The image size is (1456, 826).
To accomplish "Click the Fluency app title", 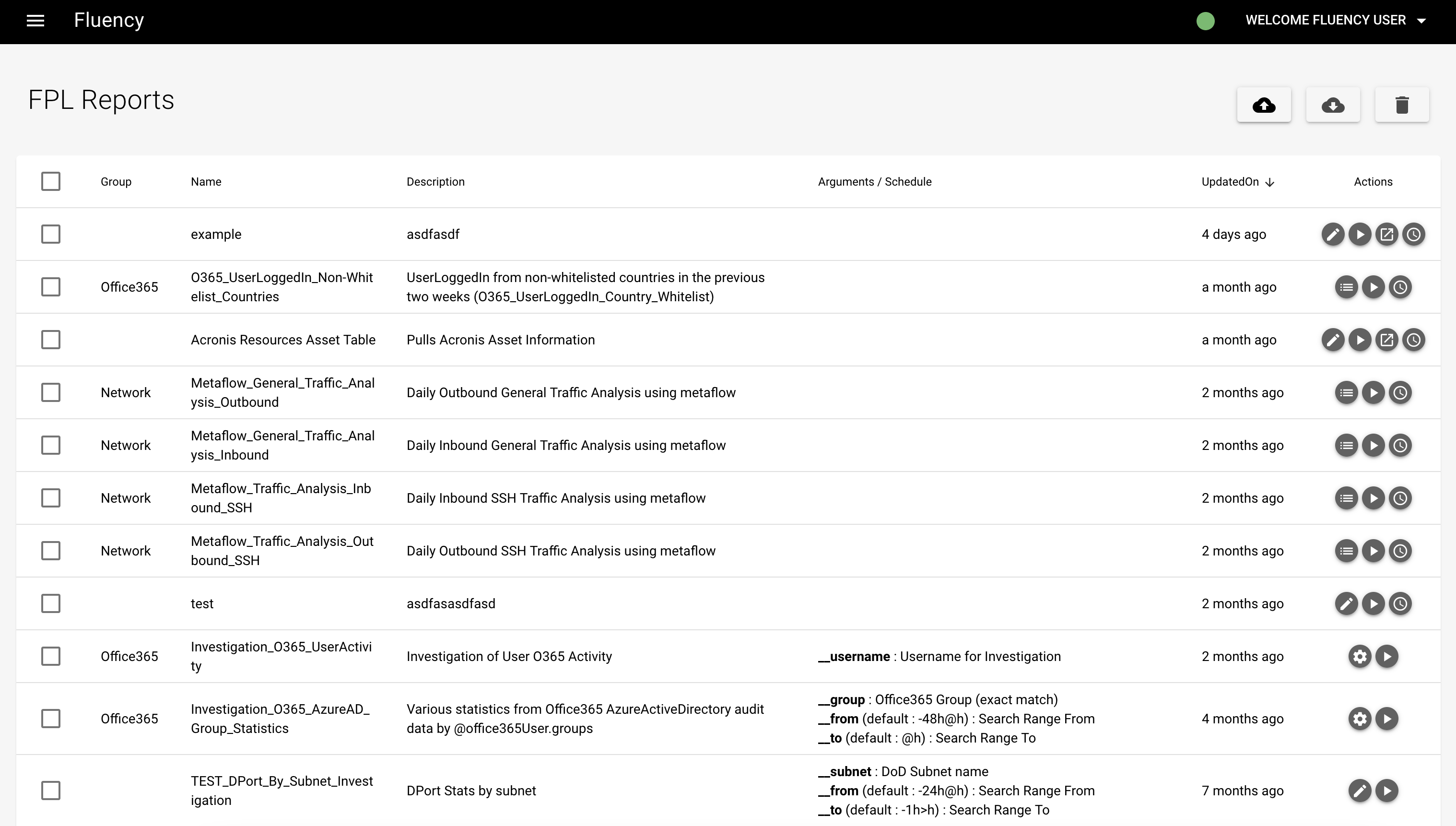I will 109,21.
